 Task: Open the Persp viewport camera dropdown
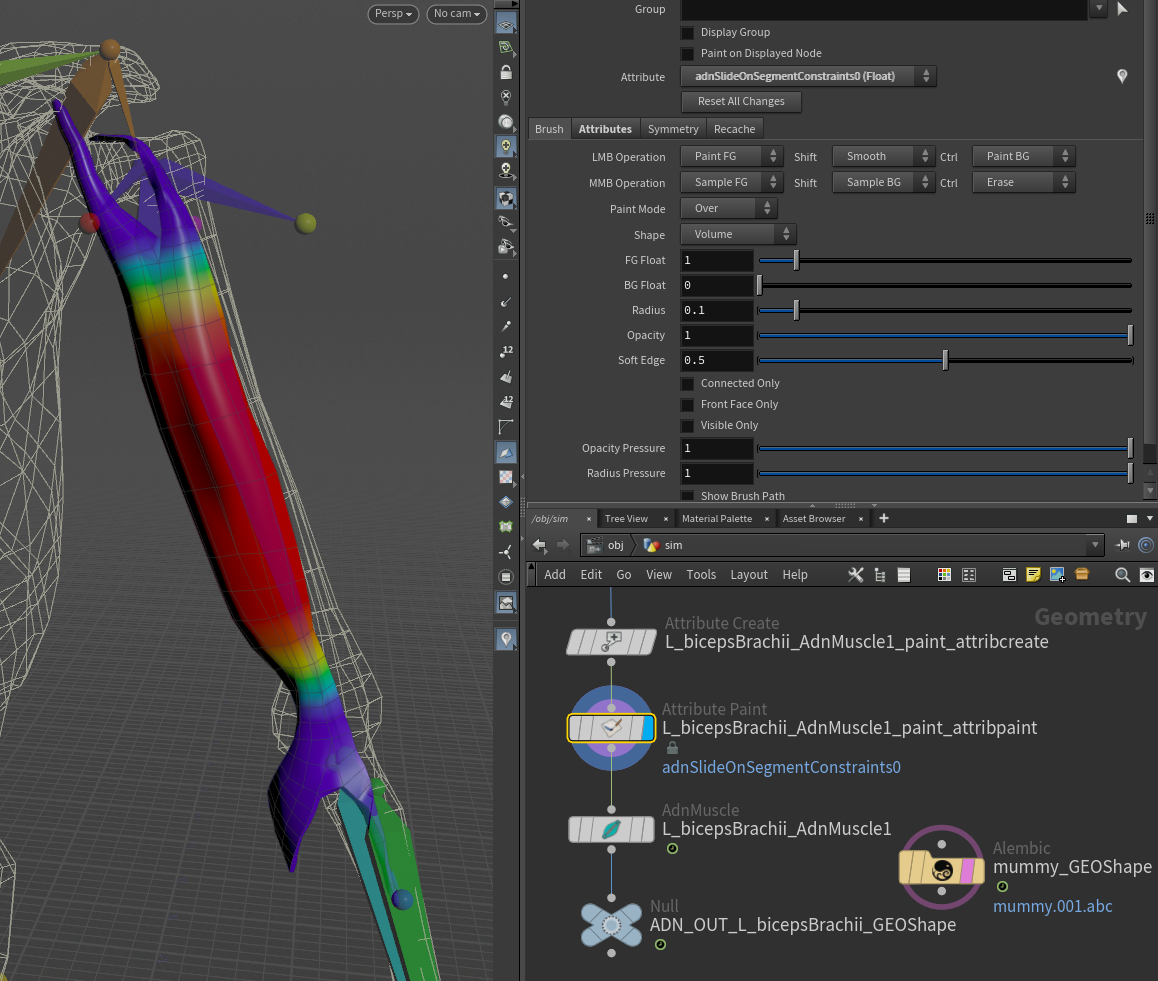coord(392,14)
